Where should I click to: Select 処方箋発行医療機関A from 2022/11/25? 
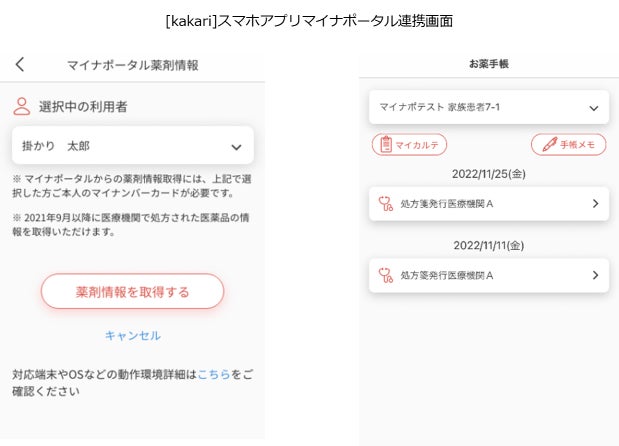click(x=447, y=203)
